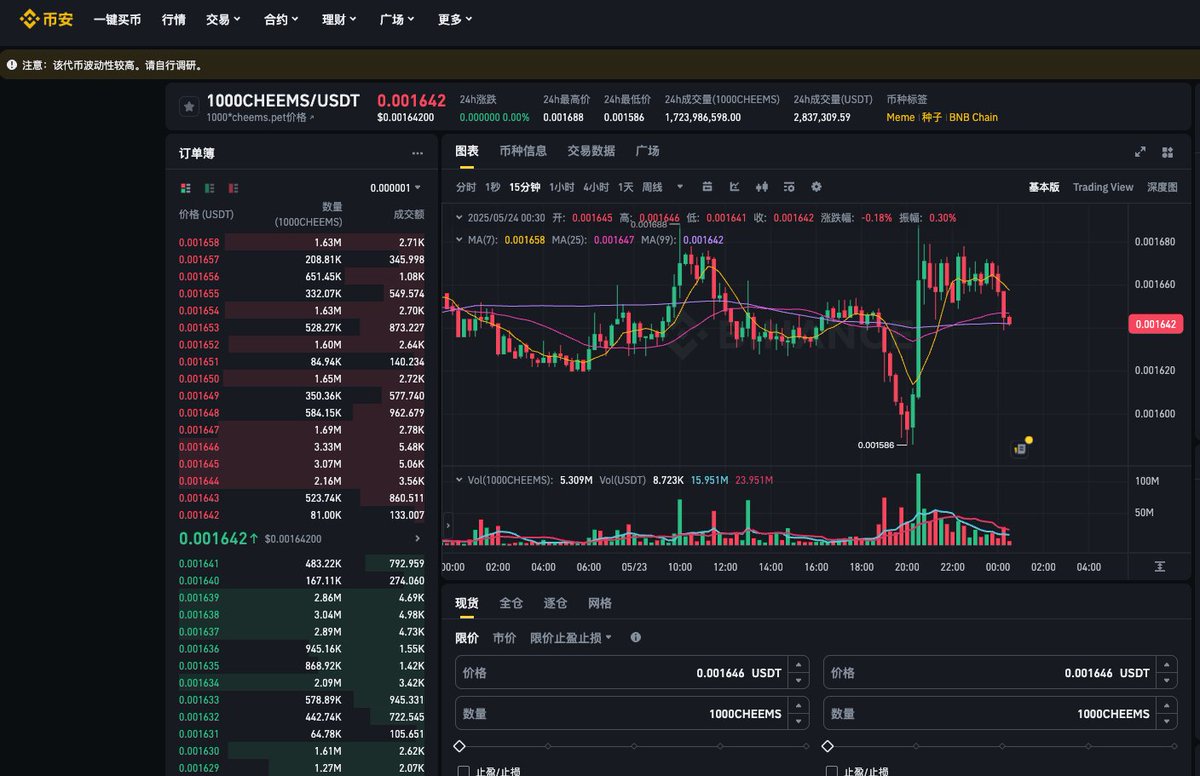
Task: Open the drawing tools icon in chart toolbar
Action: pyautogui.click(x=735, y=187)
